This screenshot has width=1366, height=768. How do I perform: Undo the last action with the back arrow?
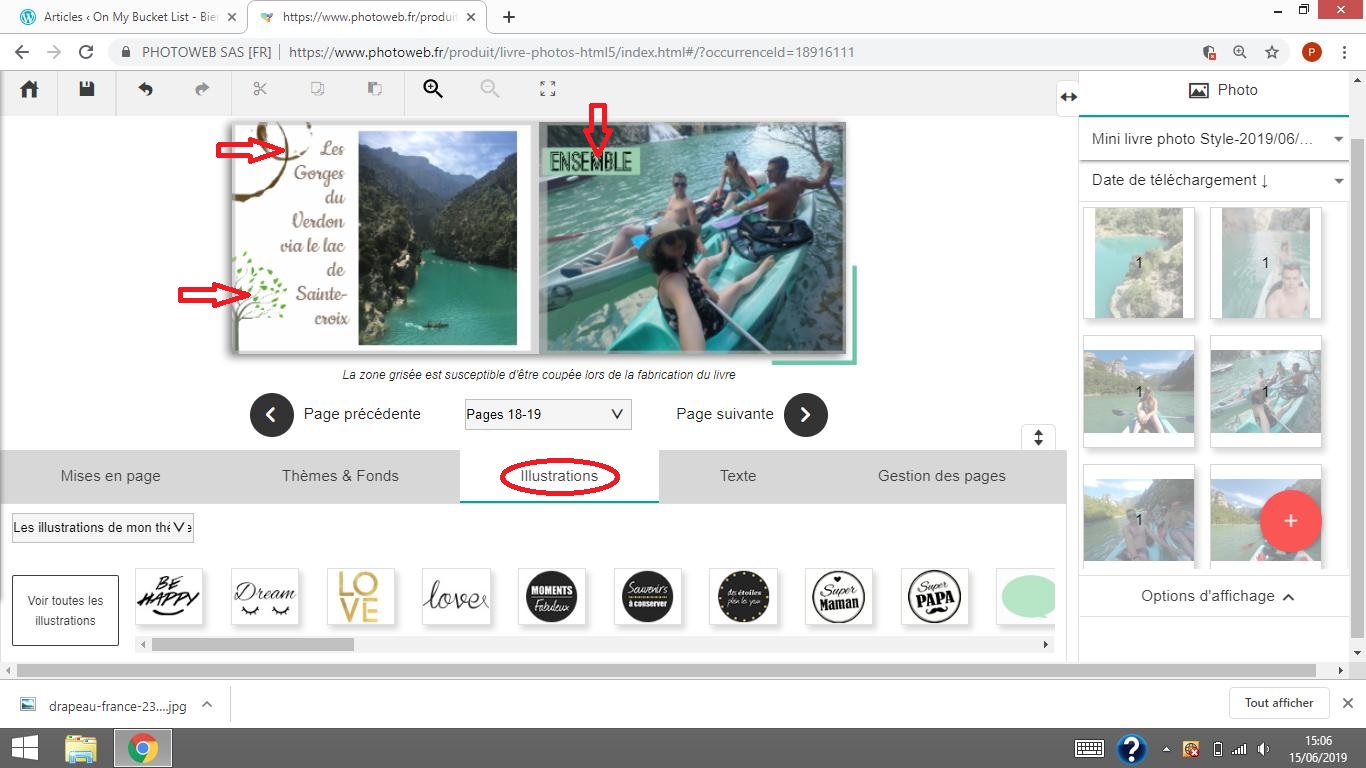145,89
